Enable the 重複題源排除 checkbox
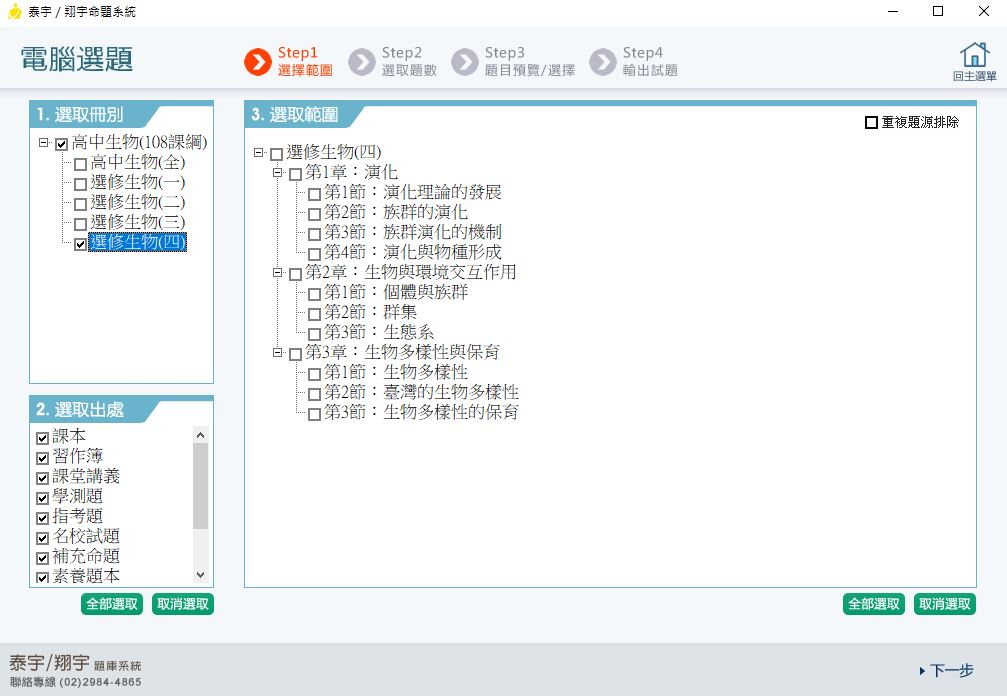 [x=871, y=123]
